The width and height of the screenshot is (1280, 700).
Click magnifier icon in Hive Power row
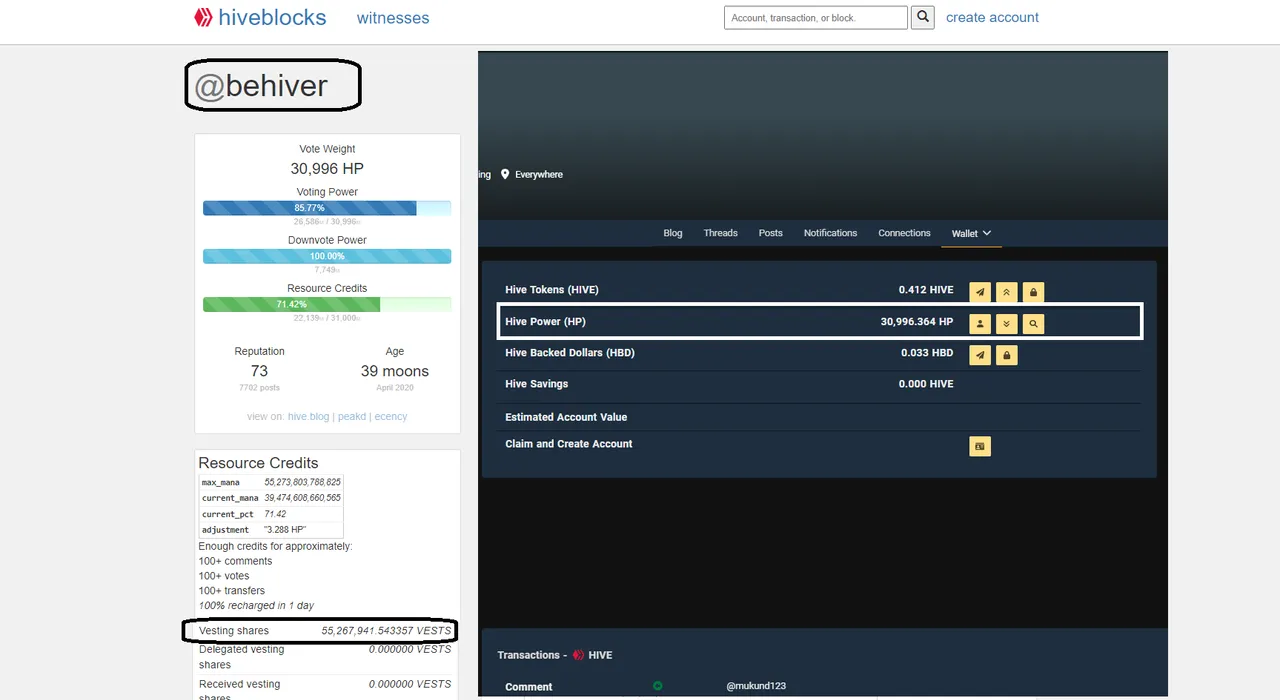pyautogui.click(x=1034, y=323)
